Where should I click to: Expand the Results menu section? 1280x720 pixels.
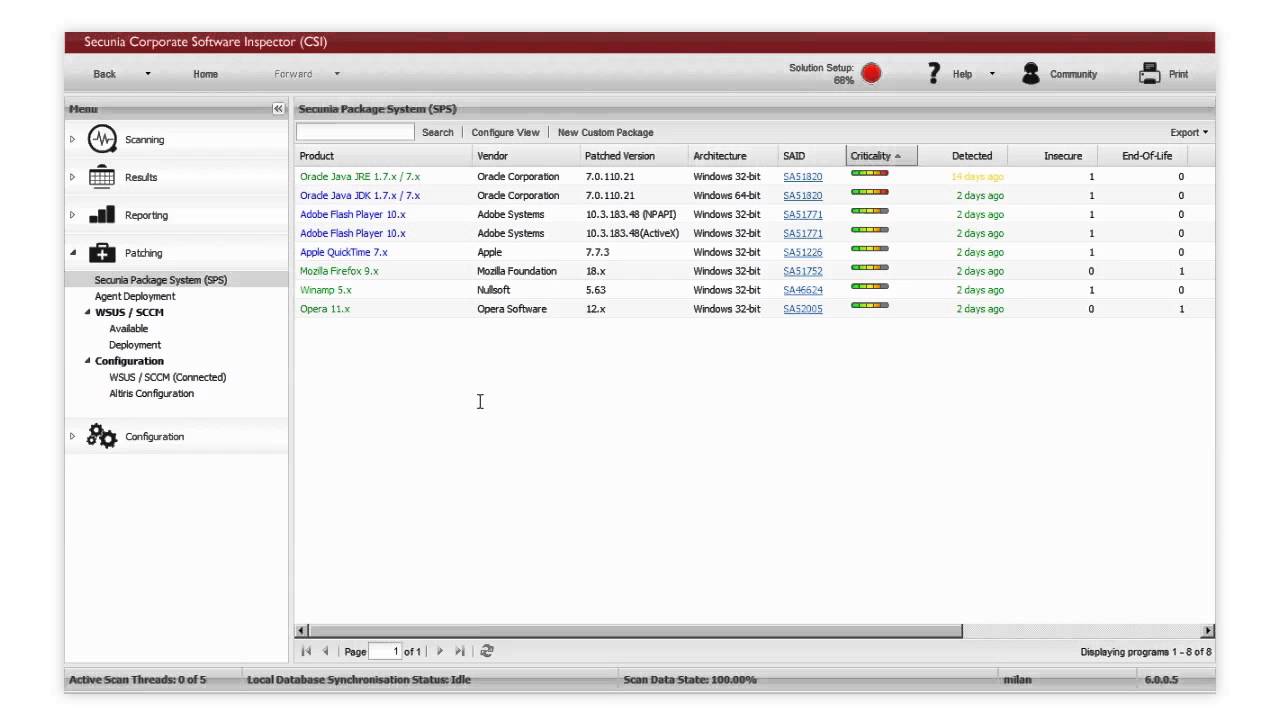point(72,177)
